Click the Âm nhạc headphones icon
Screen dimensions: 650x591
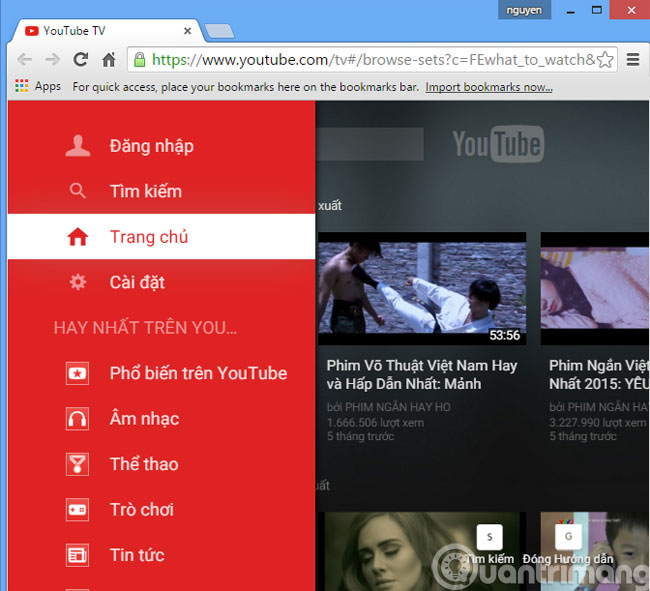77,418
